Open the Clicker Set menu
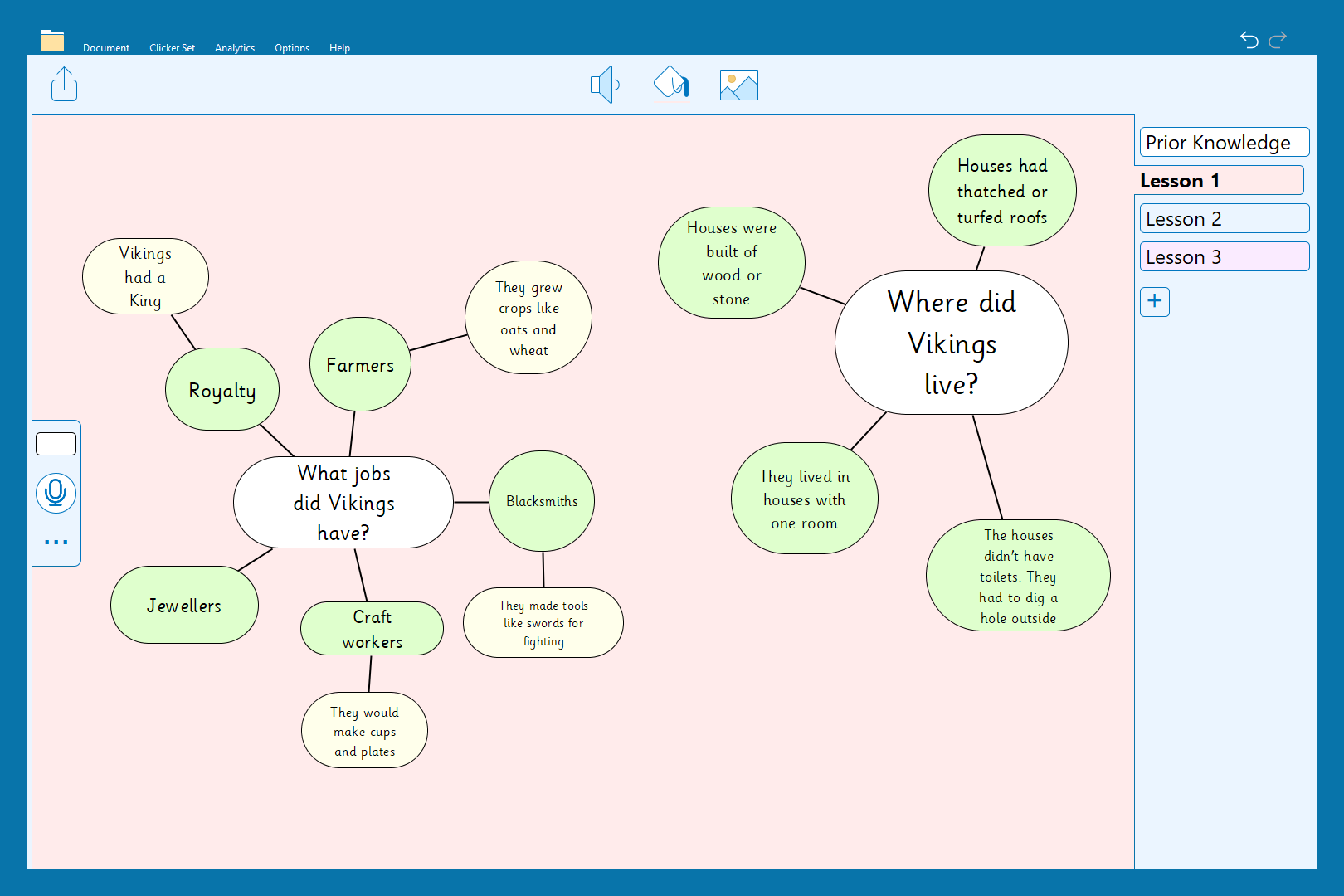Image resolution: width=1344 pixels, height=896 pixels. tap(172, 48)
